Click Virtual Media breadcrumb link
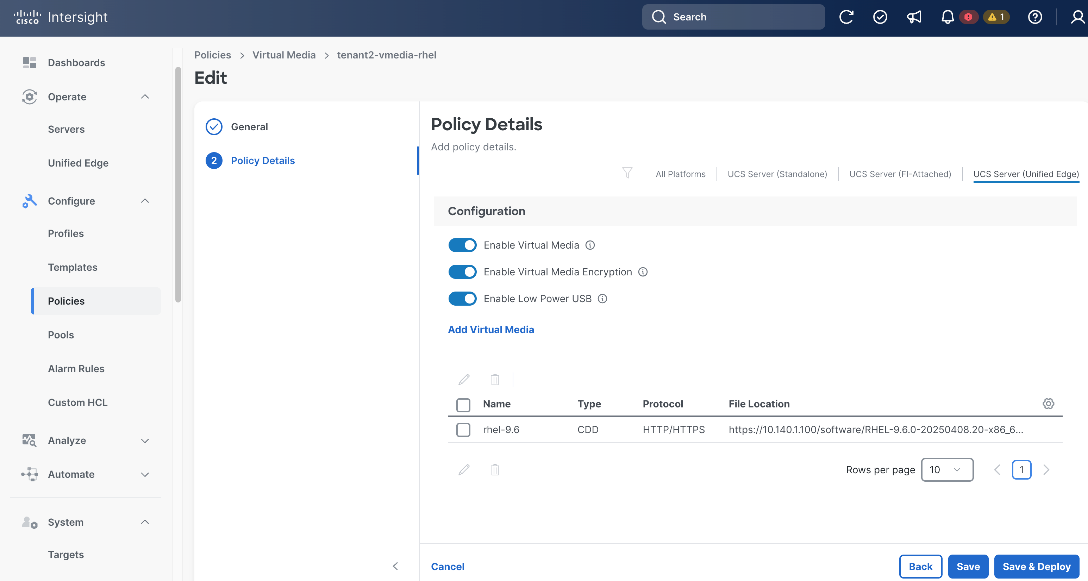1088x581 pixels. tap(284, 55)
